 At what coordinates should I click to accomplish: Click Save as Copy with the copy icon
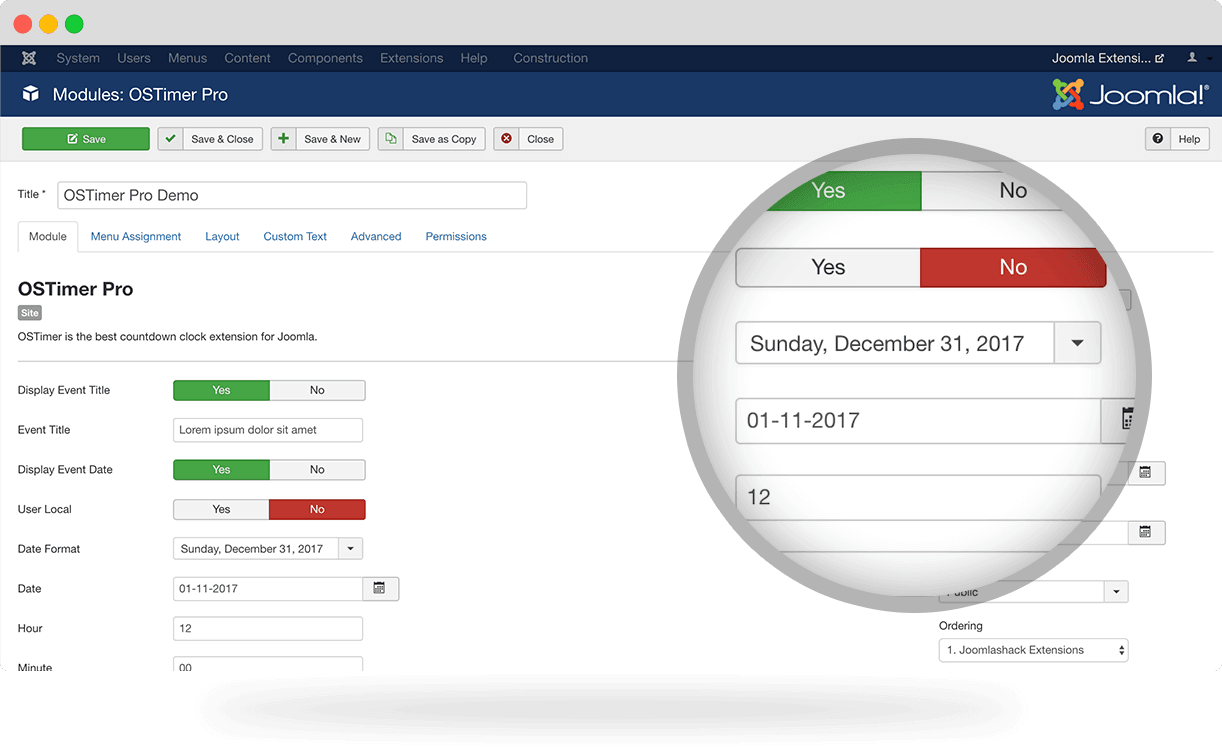(x=432, y=139)
